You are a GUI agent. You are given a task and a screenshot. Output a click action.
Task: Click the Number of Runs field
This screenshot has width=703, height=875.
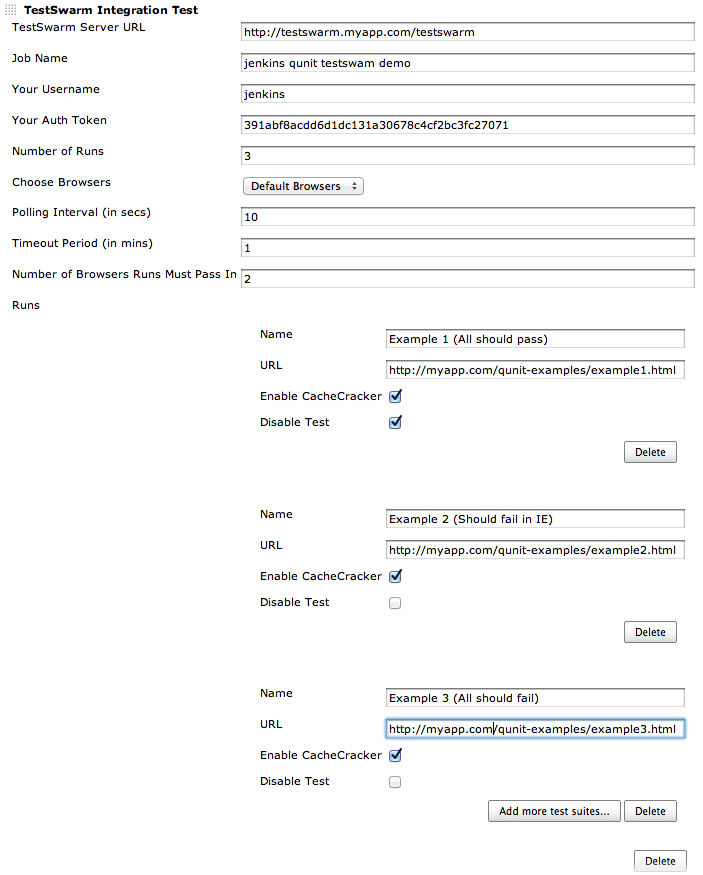coord(468,156)
